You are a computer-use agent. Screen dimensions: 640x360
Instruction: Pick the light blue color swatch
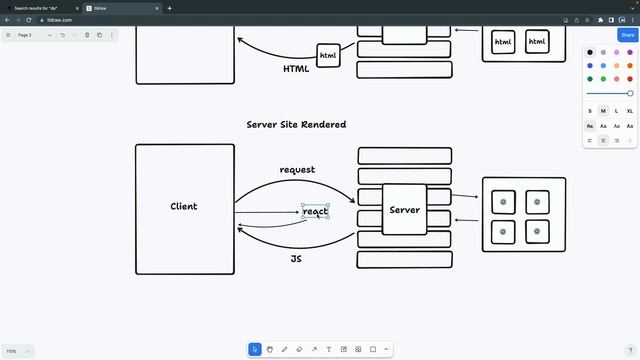point(603,66)
